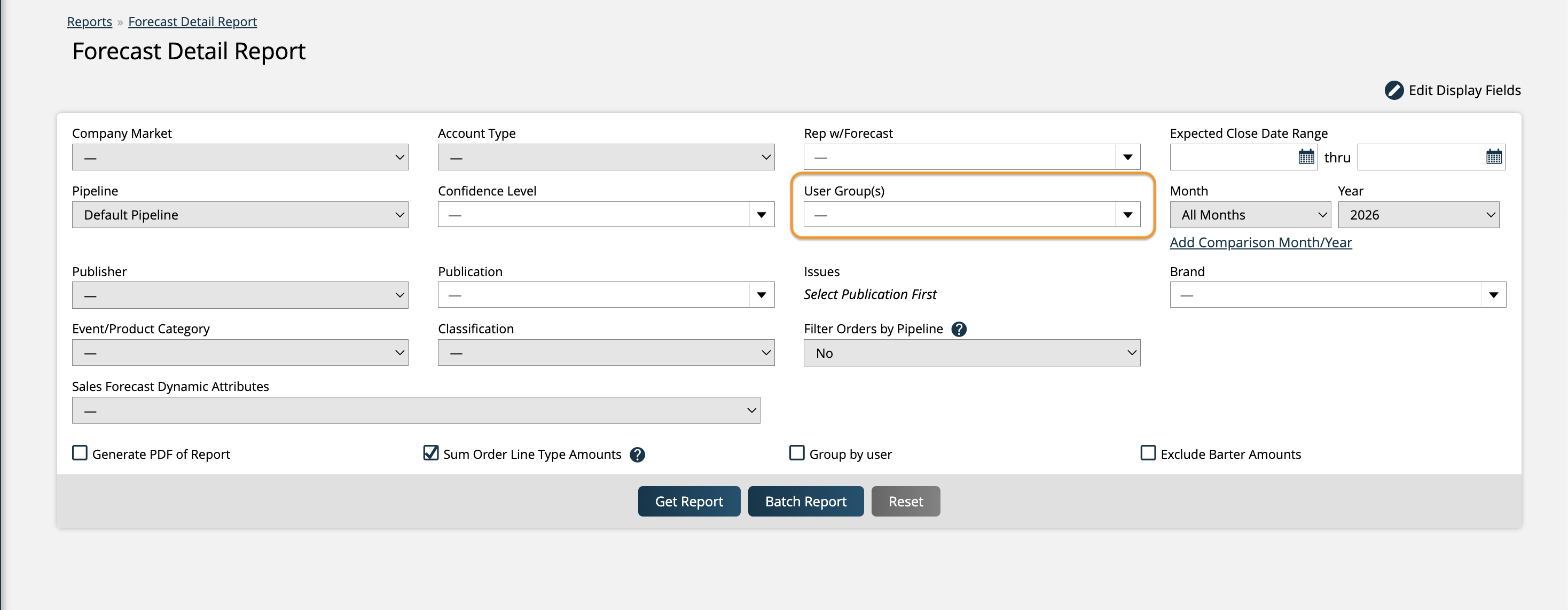Click Add Comparison Month/Year link

coord(1260,243)
